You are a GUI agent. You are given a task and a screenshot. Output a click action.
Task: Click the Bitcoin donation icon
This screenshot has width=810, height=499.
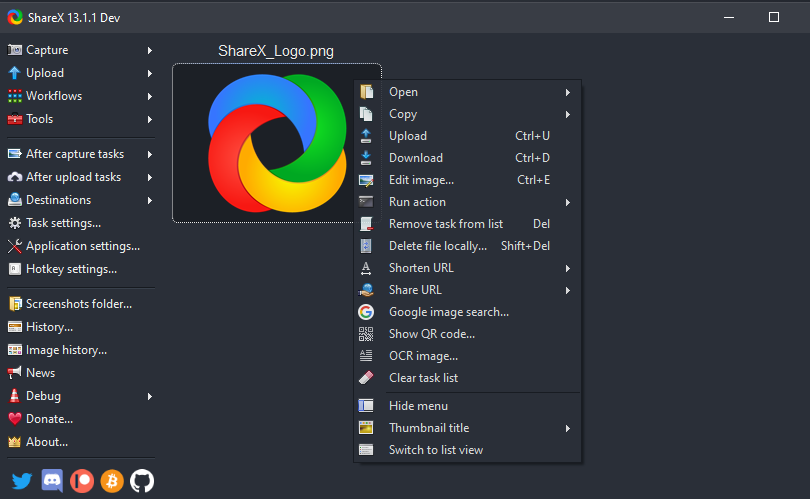(112, 481)
